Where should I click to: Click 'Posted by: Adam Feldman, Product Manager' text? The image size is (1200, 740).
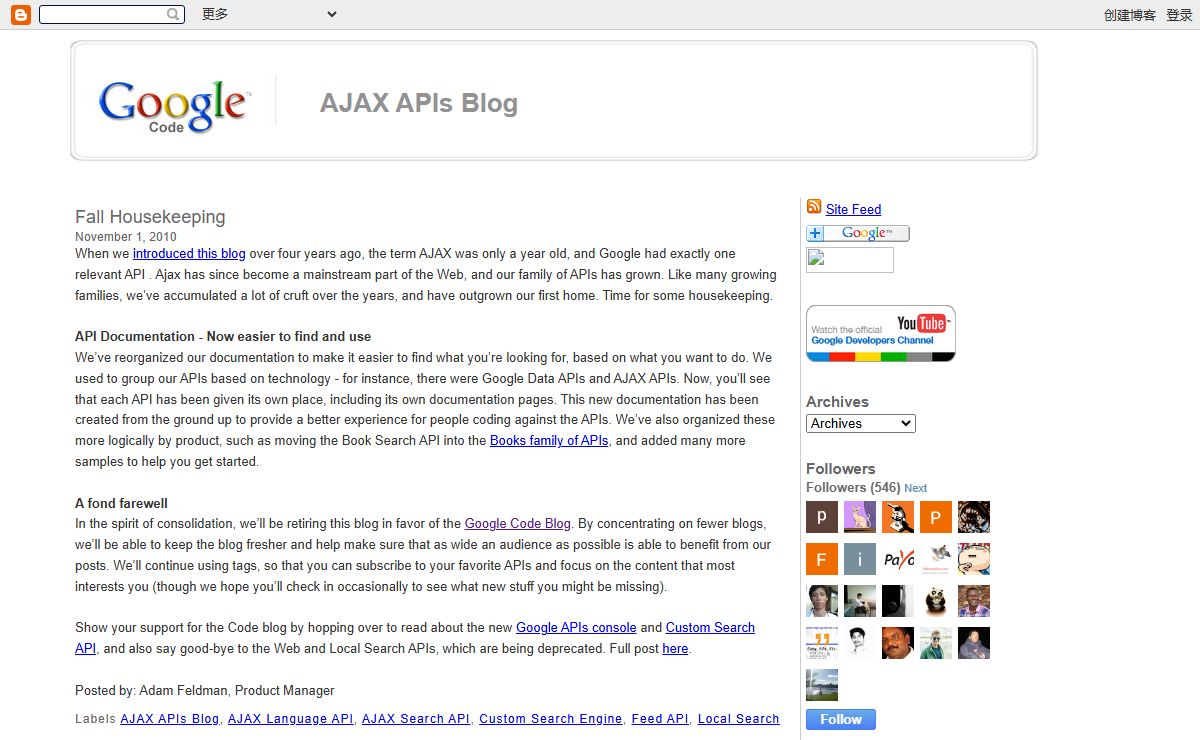click(205, 690)
